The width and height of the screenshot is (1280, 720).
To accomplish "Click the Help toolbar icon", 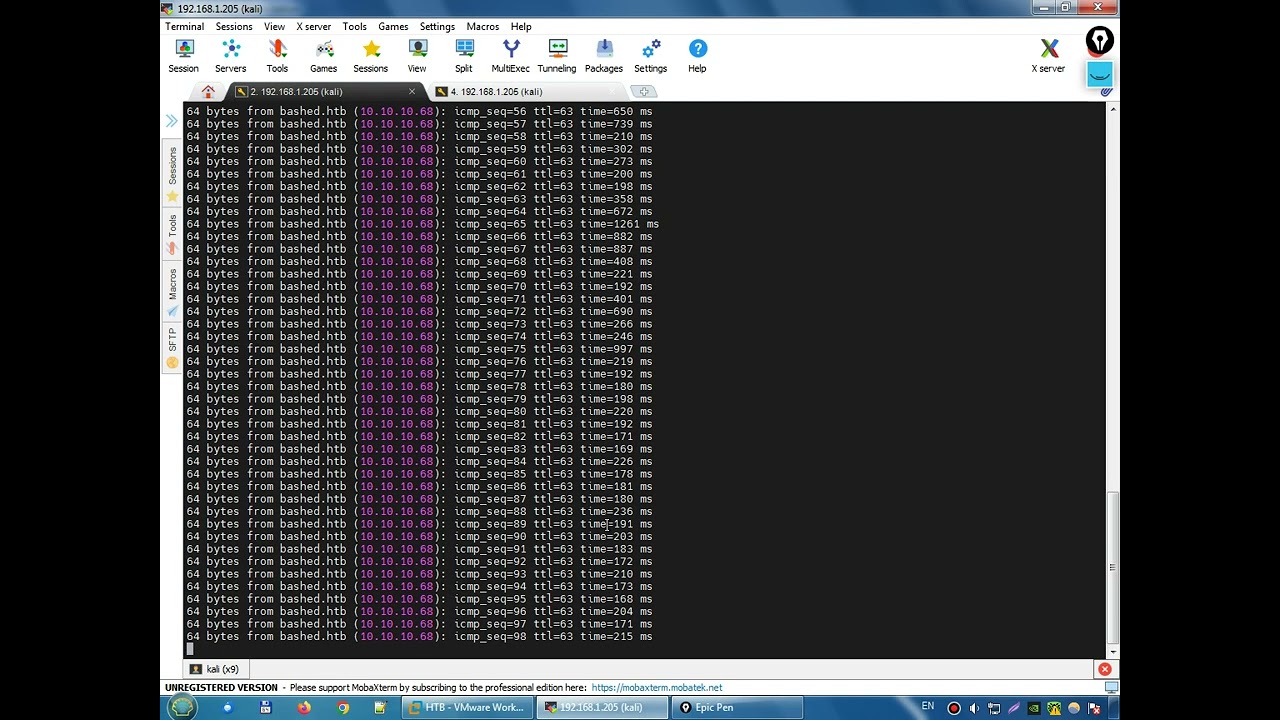I will 698,56.
